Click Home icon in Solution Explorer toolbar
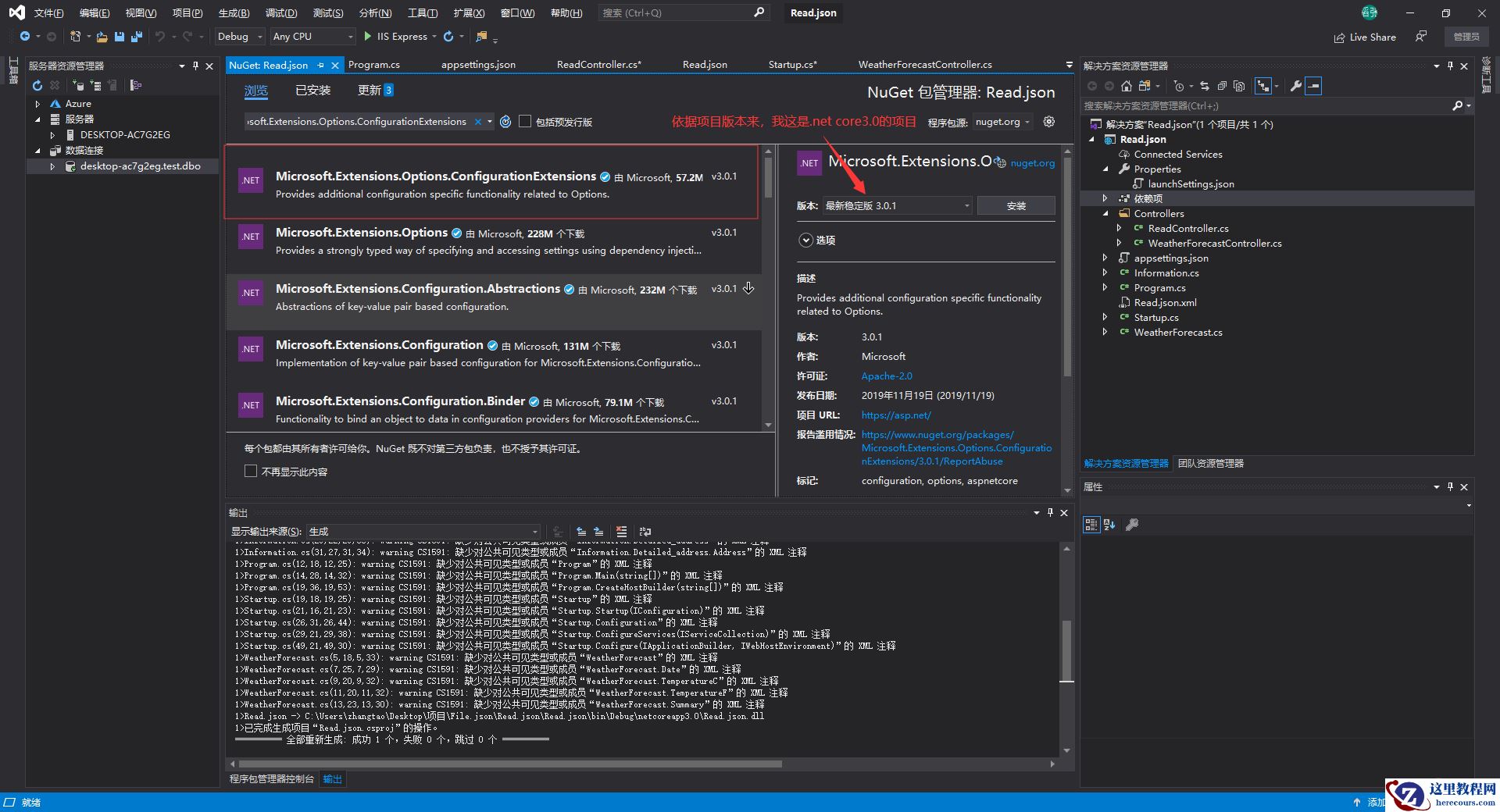Viewport: 1500px width, 812px height. tap(1126, 86)
